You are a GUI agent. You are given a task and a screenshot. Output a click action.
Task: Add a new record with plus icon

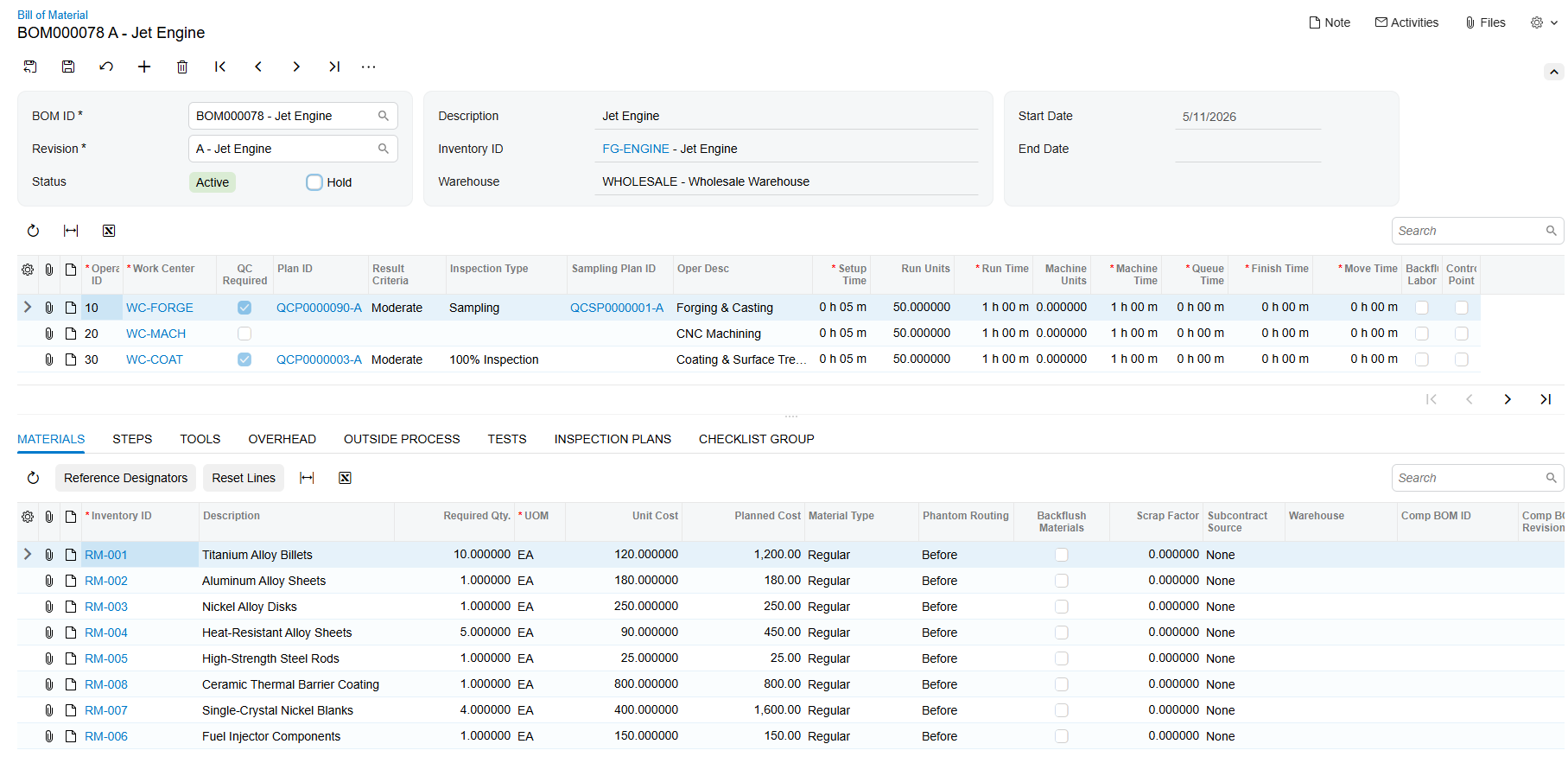click(x=144, y=67)
